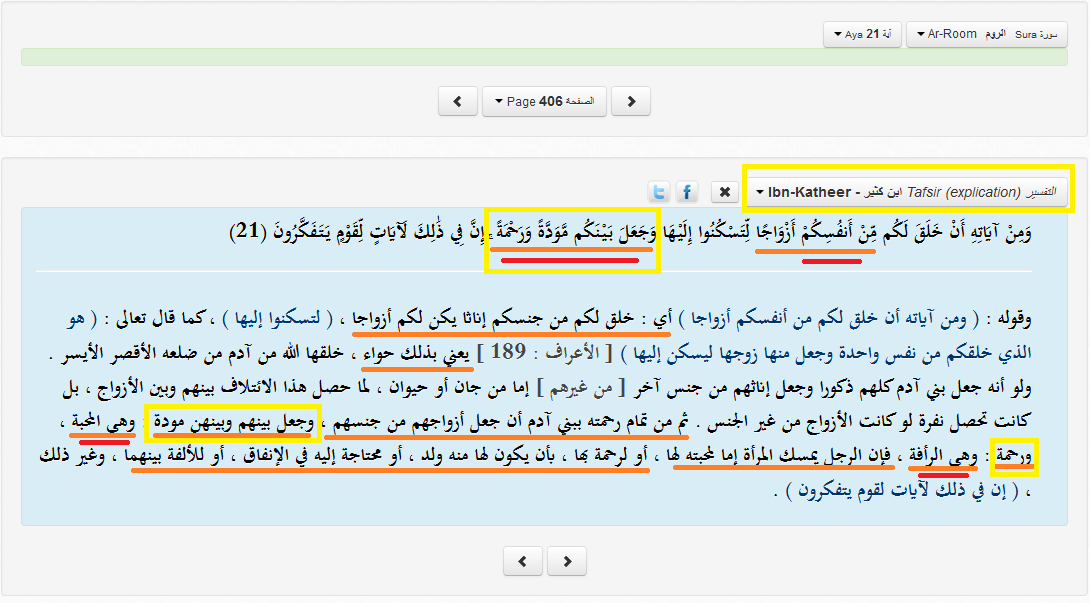Click the word وقوله starting the tafsir
This screenshot has height=603, width=1090.
click(1015, 319)
